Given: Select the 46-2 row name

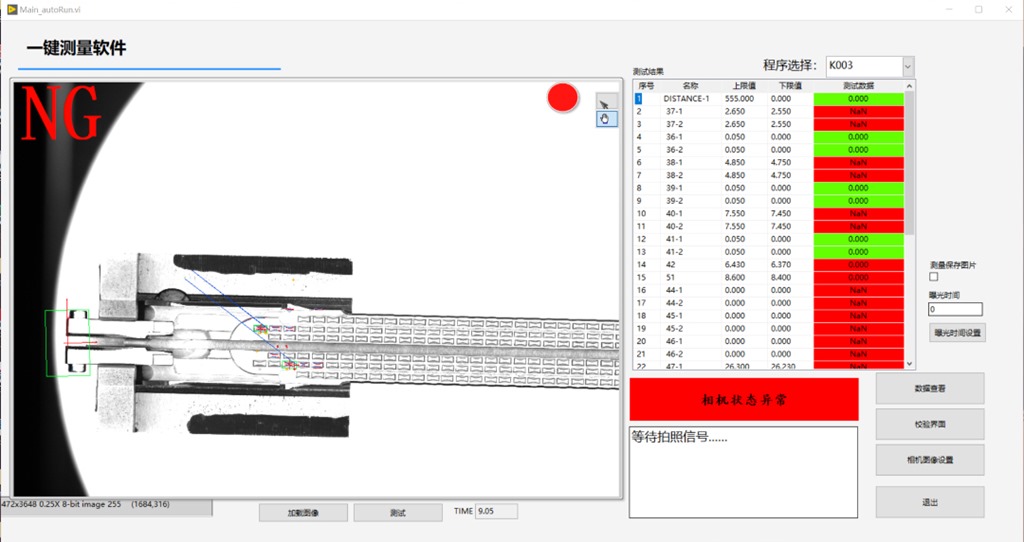Looking at the screenshot, I should 675,354.
